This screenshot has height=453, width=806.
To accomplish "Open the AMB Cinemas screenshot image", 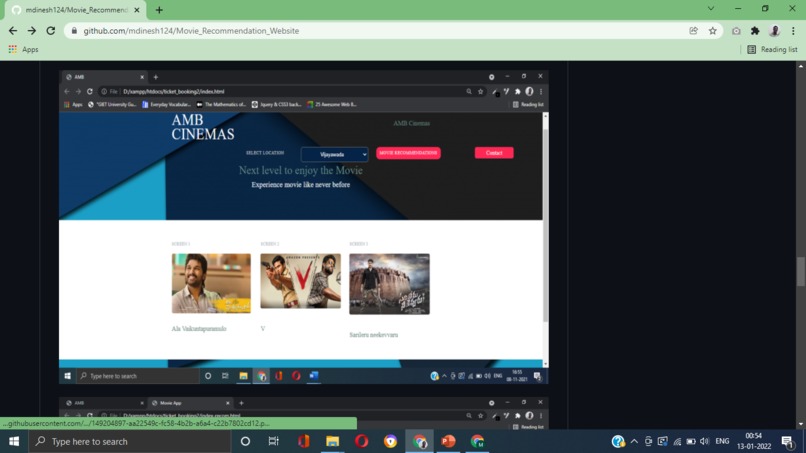I will point(304,227).
